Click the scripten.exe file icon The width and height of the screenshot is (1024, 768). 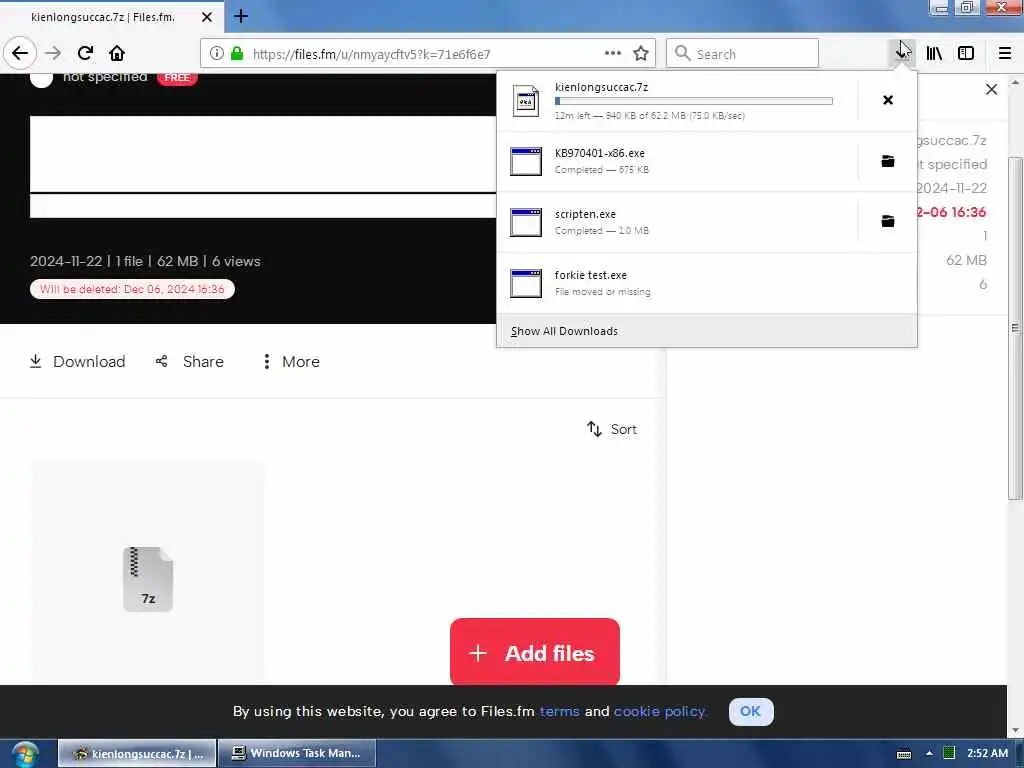click(526, 222)
